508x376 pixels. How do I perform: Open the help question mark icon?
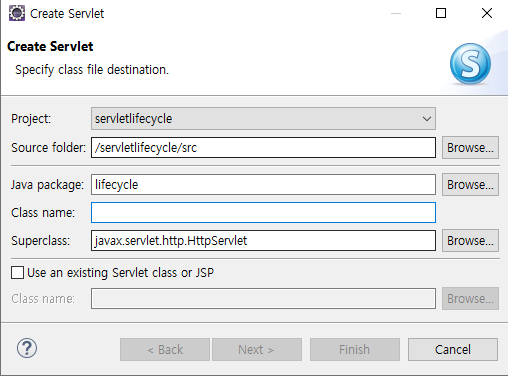point(27,349)
